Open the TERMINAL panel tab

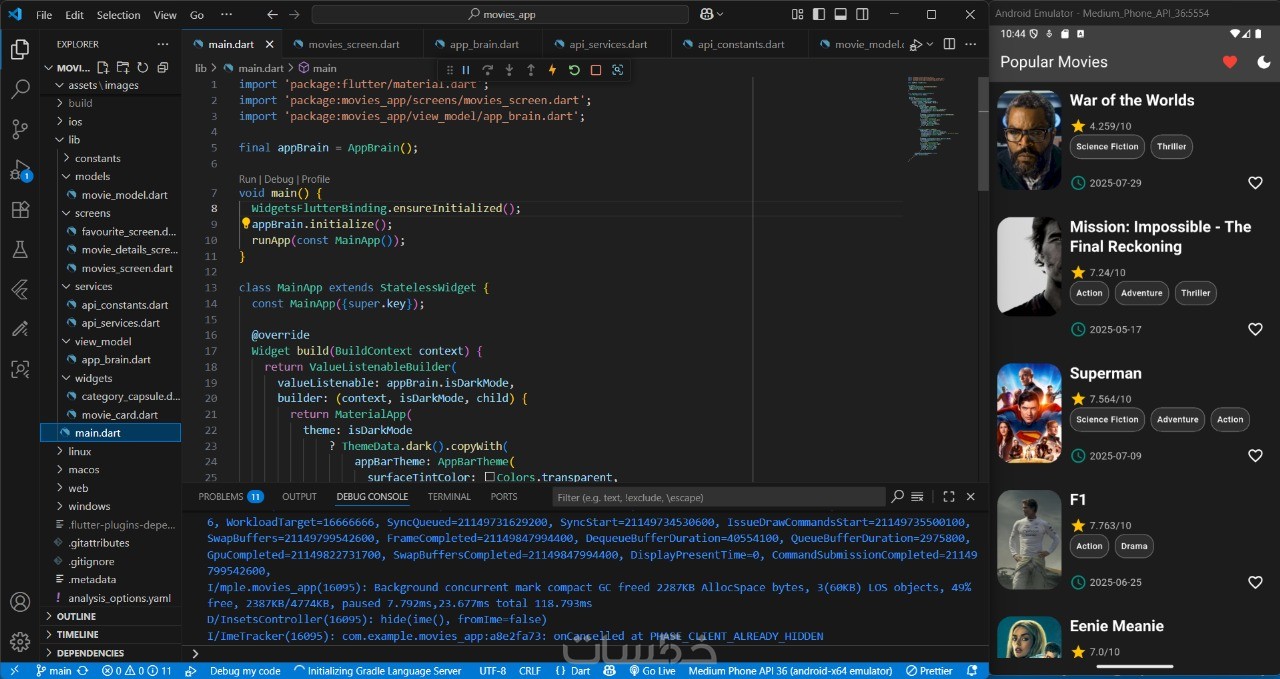pyautogui.click(x=449, y=496)
